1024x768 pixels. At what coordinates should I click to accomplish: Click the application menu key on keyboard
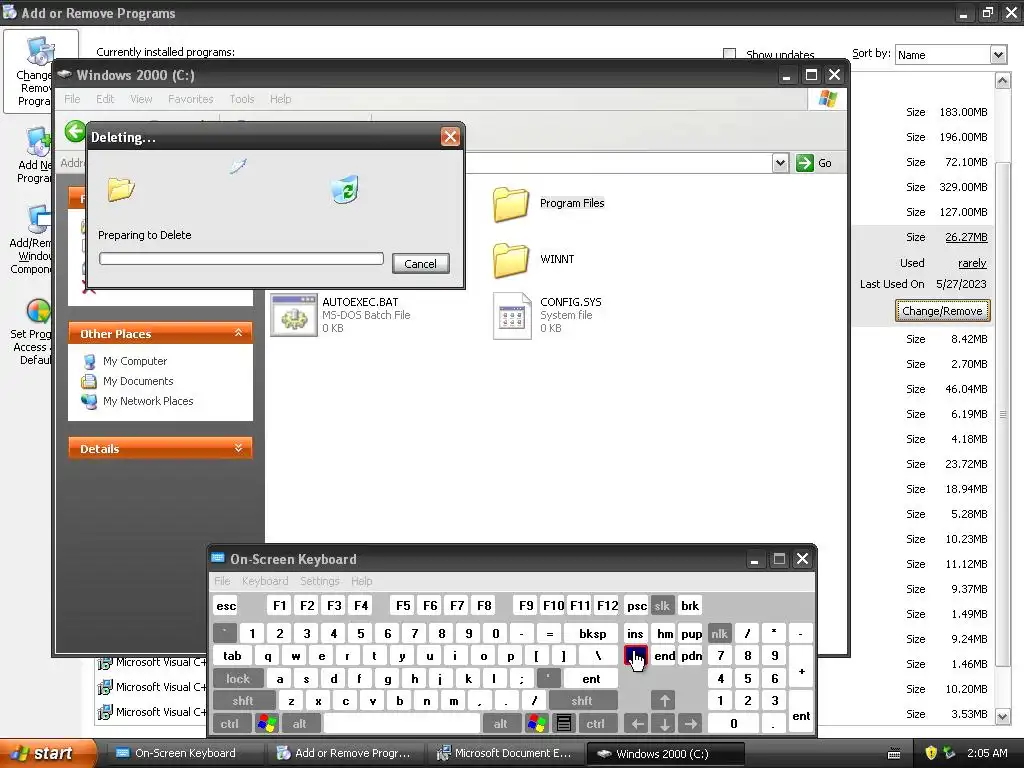[x=564, y=724]
